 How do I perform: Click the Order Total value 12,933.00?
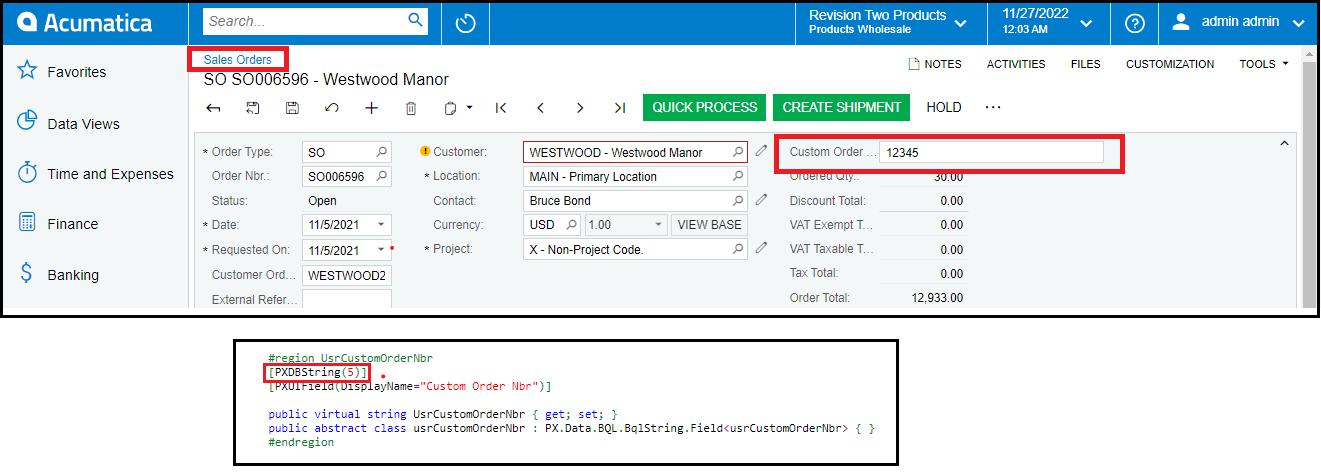click(x=937, y=298)
